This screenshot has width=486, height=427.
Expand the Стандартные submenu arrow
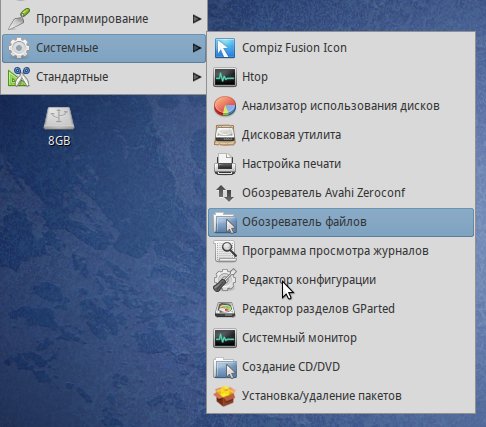point(197,77)
